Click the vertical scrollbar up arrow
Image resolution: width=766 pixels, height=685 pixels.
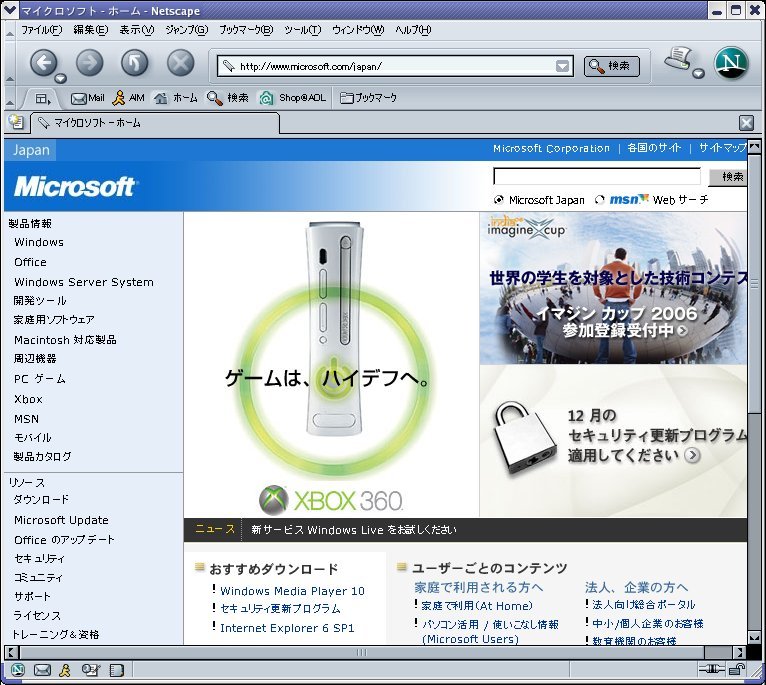coord(754,146)
